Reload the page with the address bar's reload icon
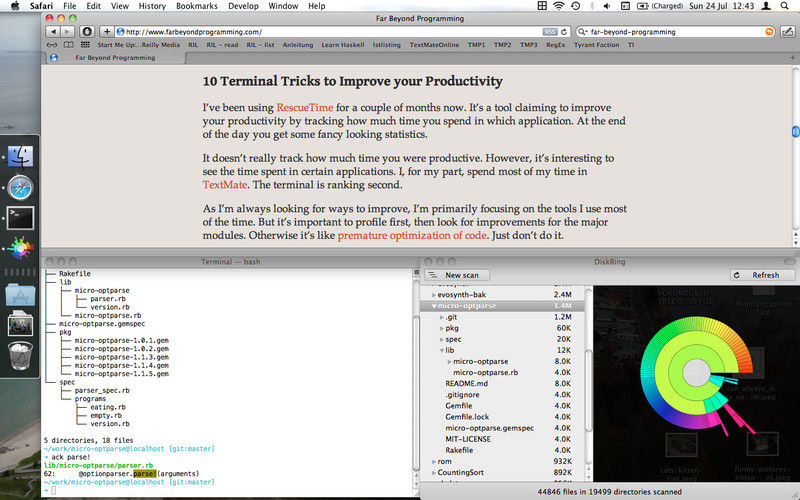 564,32
